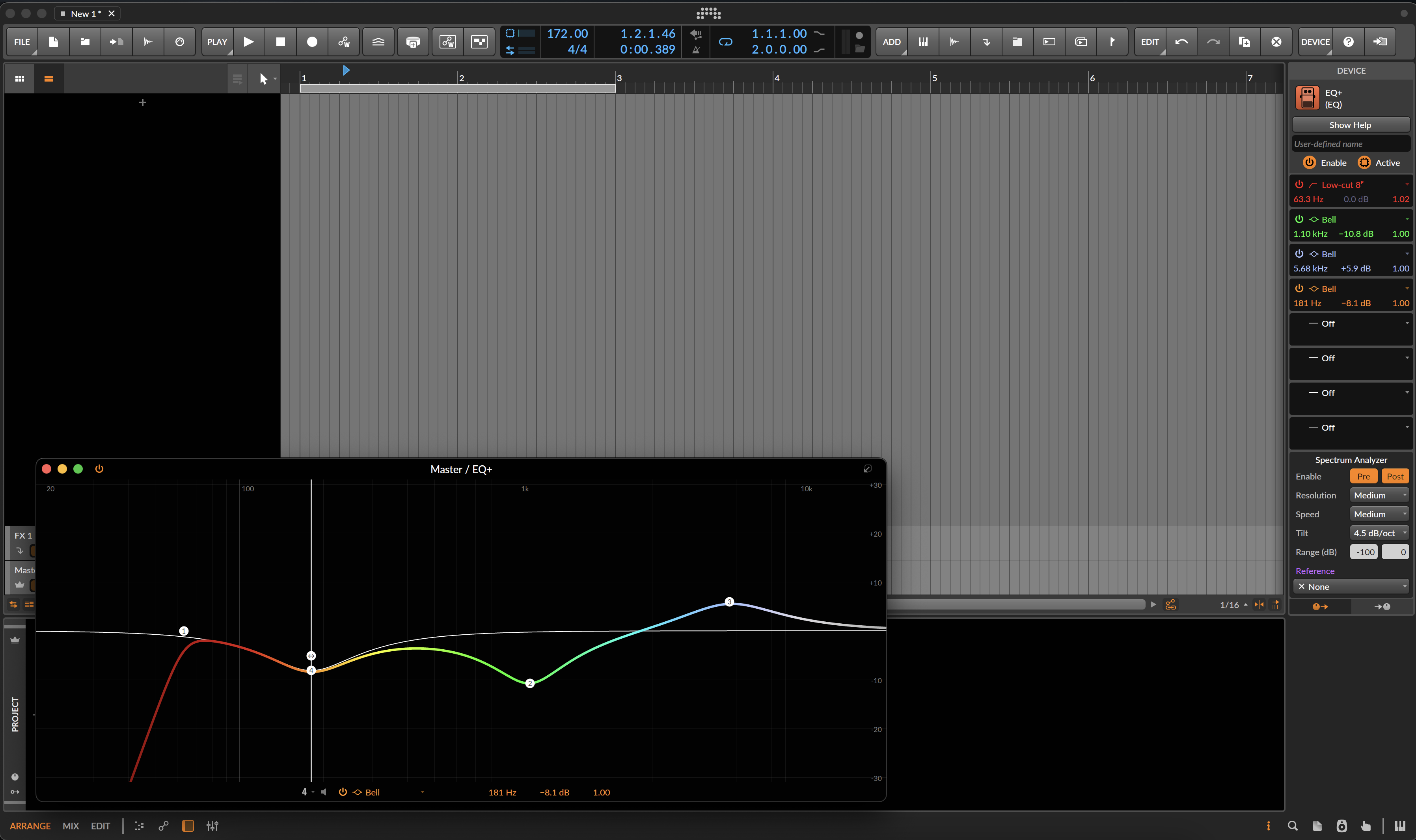Toggle power for the 5.68 kHz Bell band
1416x840 pixels.
tap(1299, 254)
